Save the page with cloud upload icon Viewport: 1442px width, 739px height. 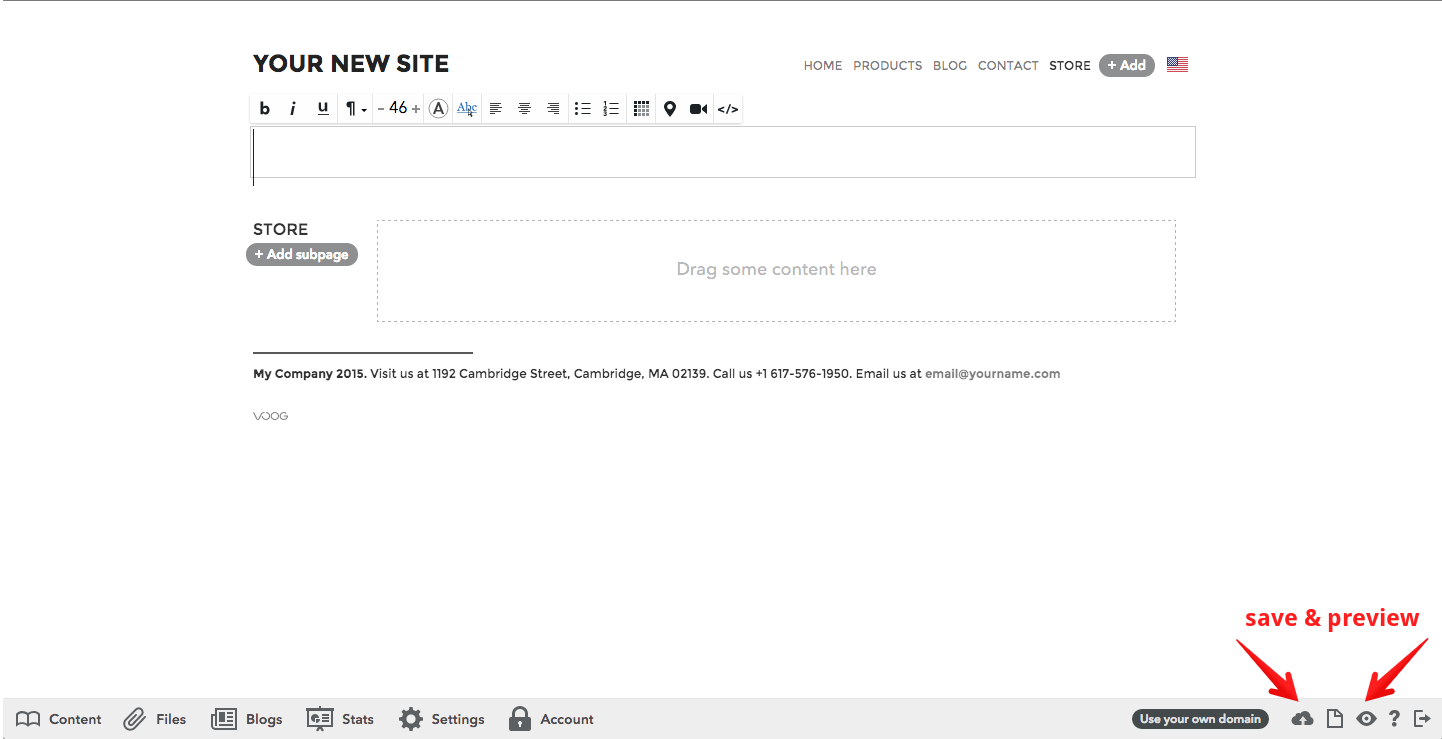pyautogui.click(x=1303, y=719)
